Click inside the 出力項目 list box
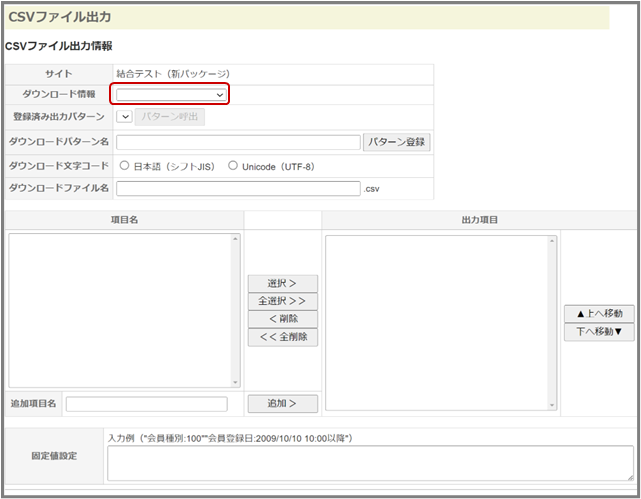641x499 pixels. pyautogui.click(x=436, y=322)
